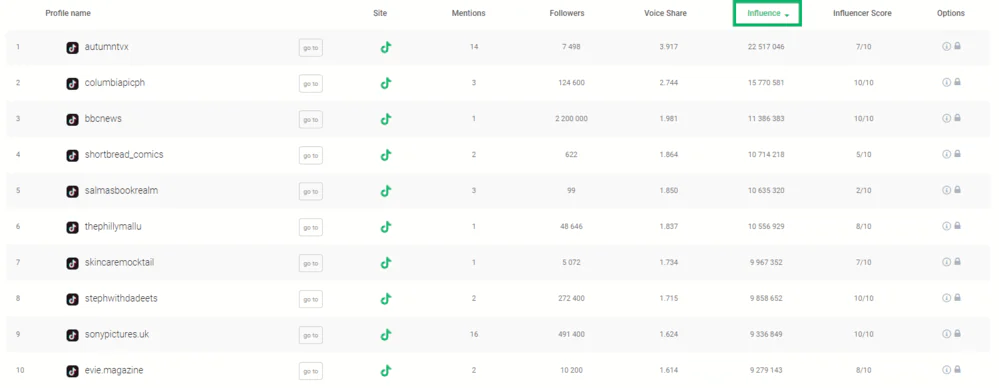This screenshot has width=999, height=388.
Task: Select influence value 22 517 046
Action: pos(766,47)
